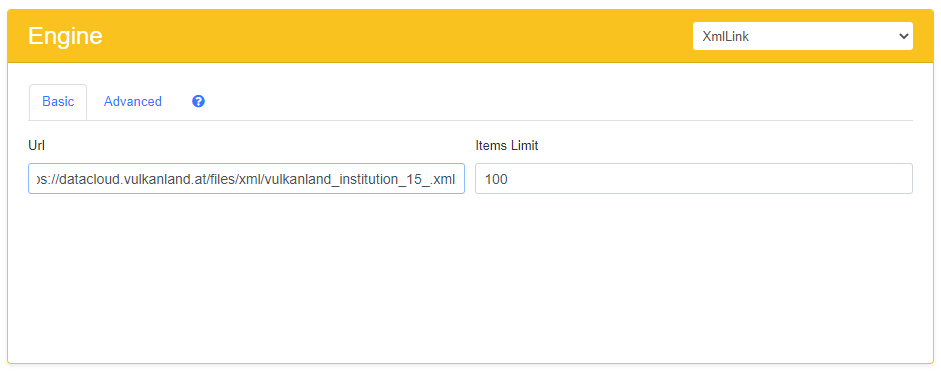
Task: Click into the Items Limit field
Action: [694, 178]
